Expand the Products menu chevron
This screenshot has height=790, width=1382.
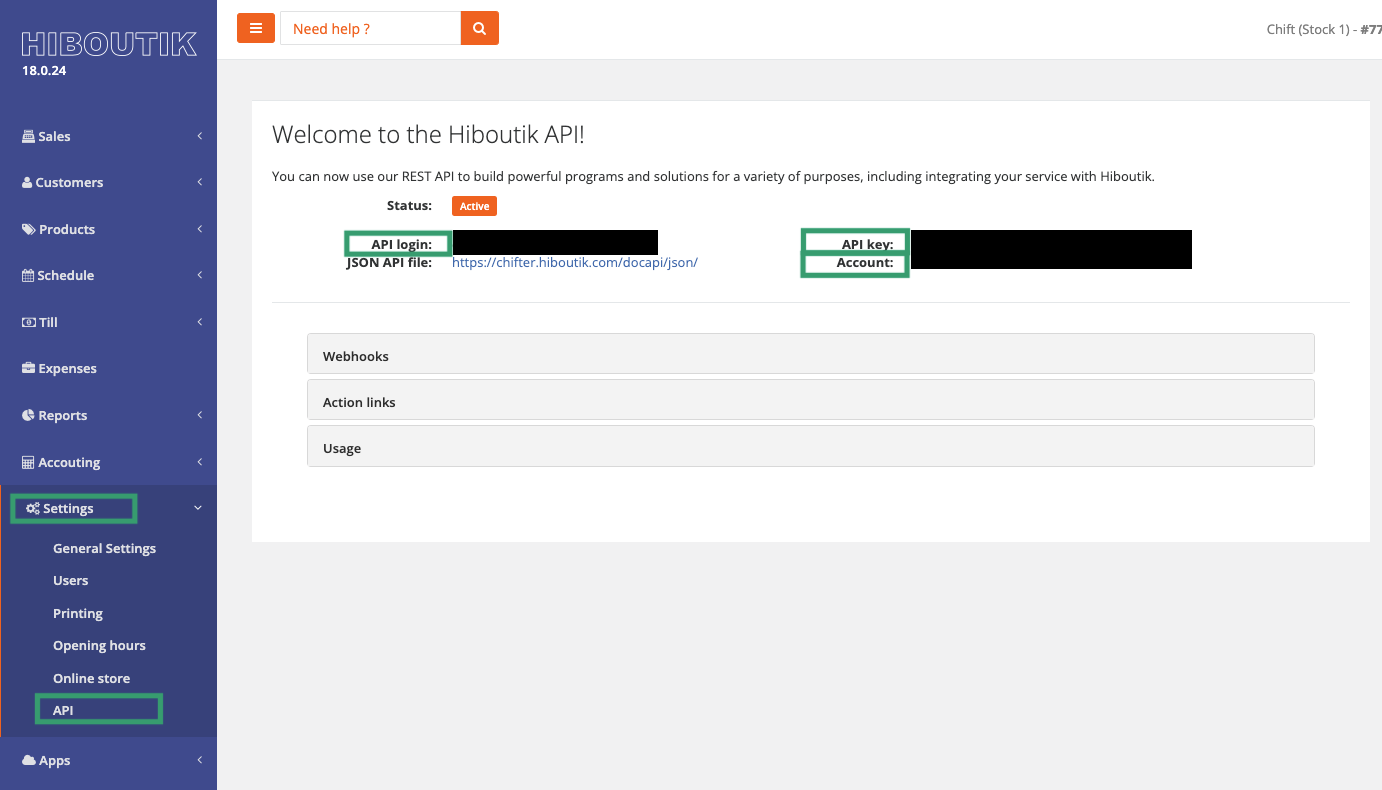click(x=199, y=229)
